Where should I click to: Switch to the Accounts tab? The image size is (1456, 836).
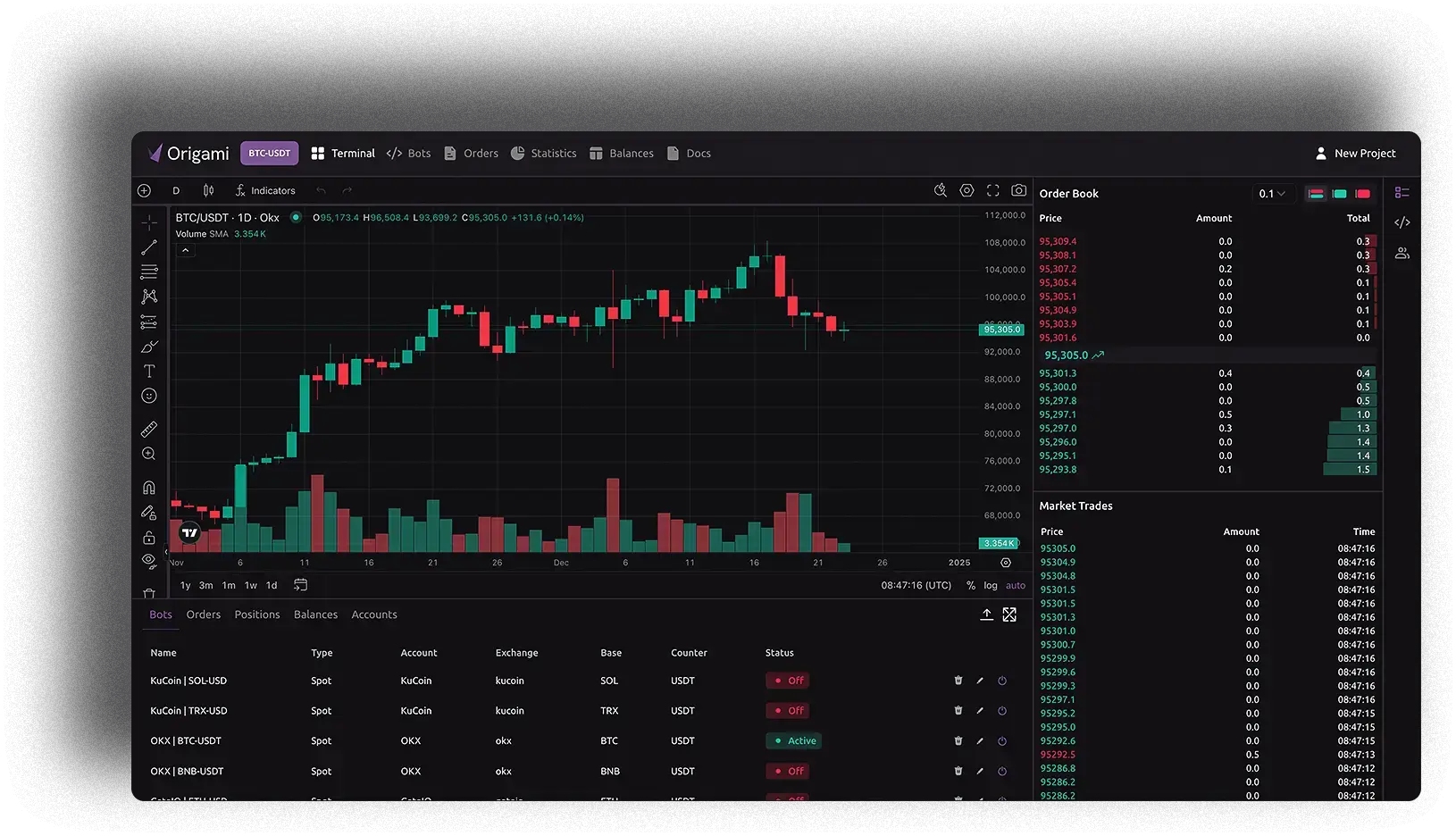[x=374, y=614]
